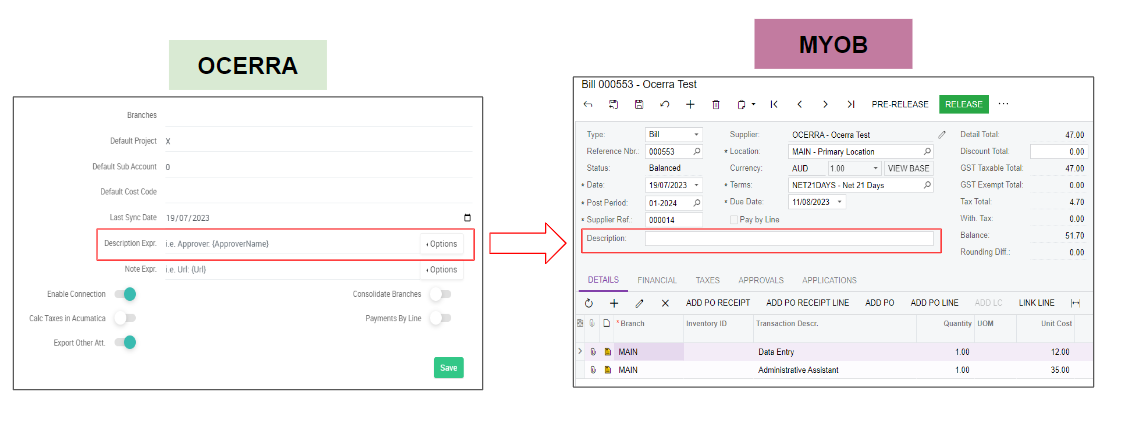
Task: Expand the Data Entry row chevron
Action: tap(581, 352)
